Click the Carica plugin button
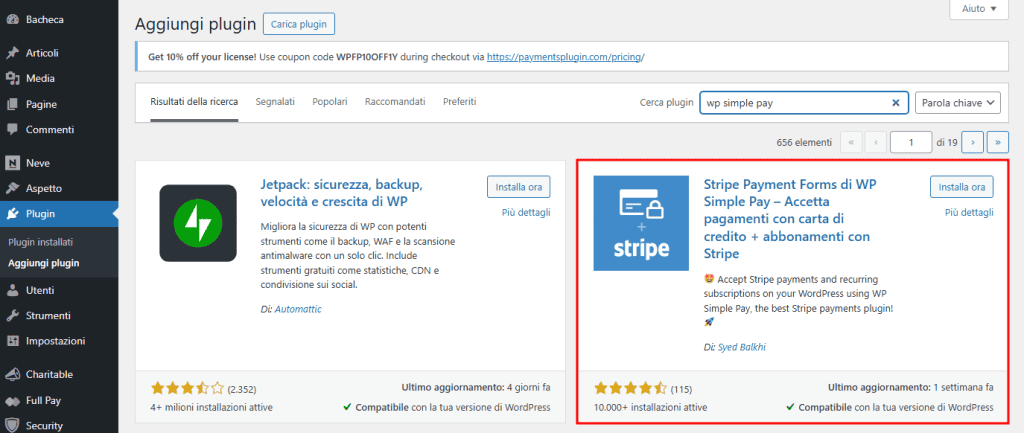Image resolution: width=1024 pixels, height=433 pixels. click(x=299, y=24)
